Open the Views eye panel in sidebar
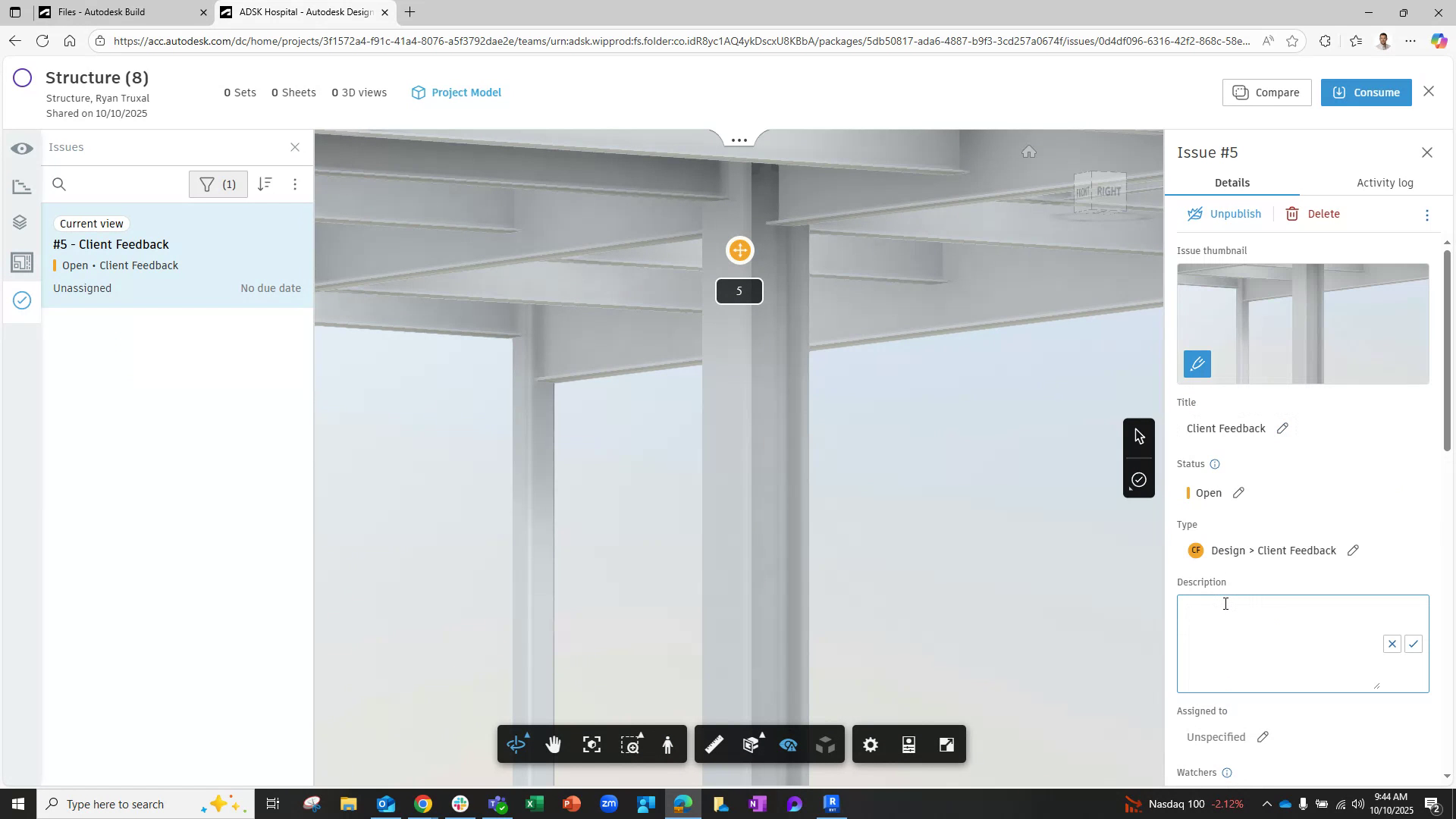This screenshot has height=819, width=1456. point(22,149)
